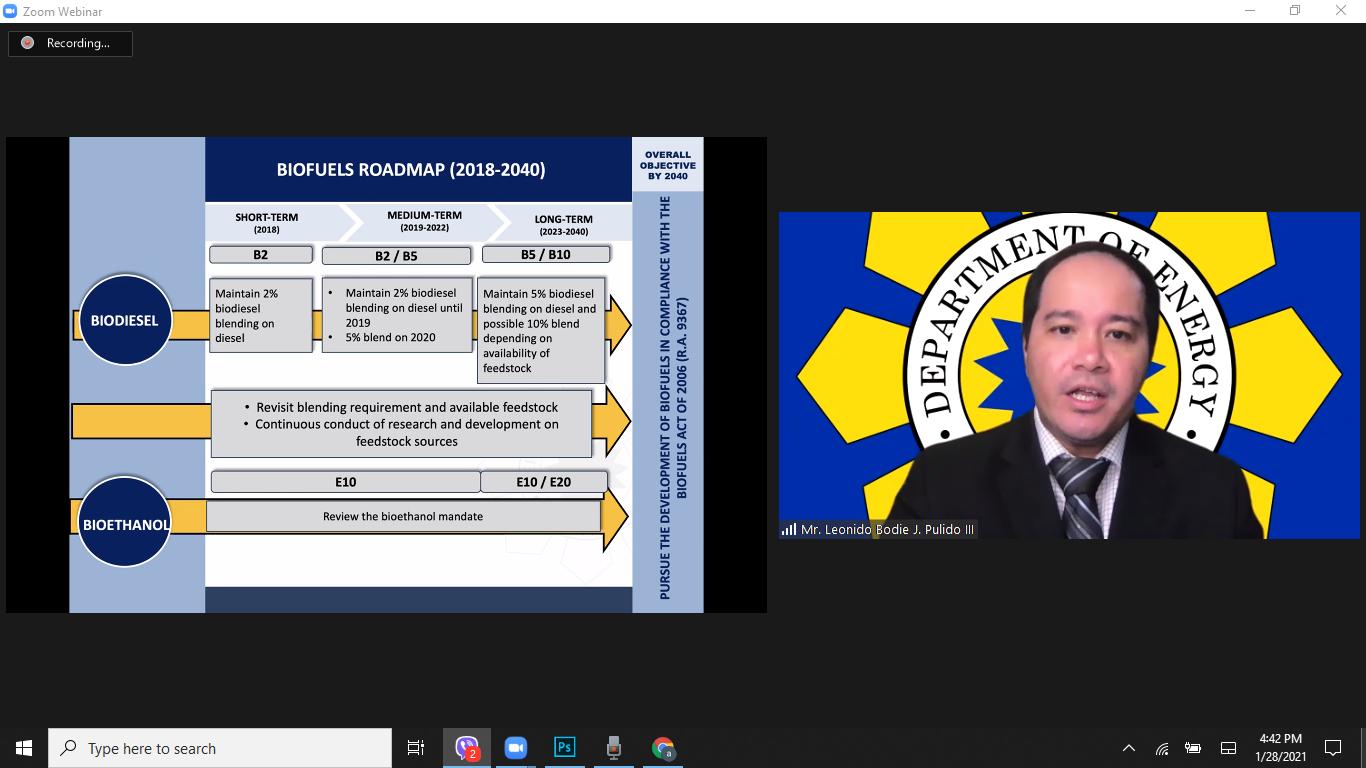1366x768 pixels.
Task: Open the Windows Start menu
Action: [24, 748]
